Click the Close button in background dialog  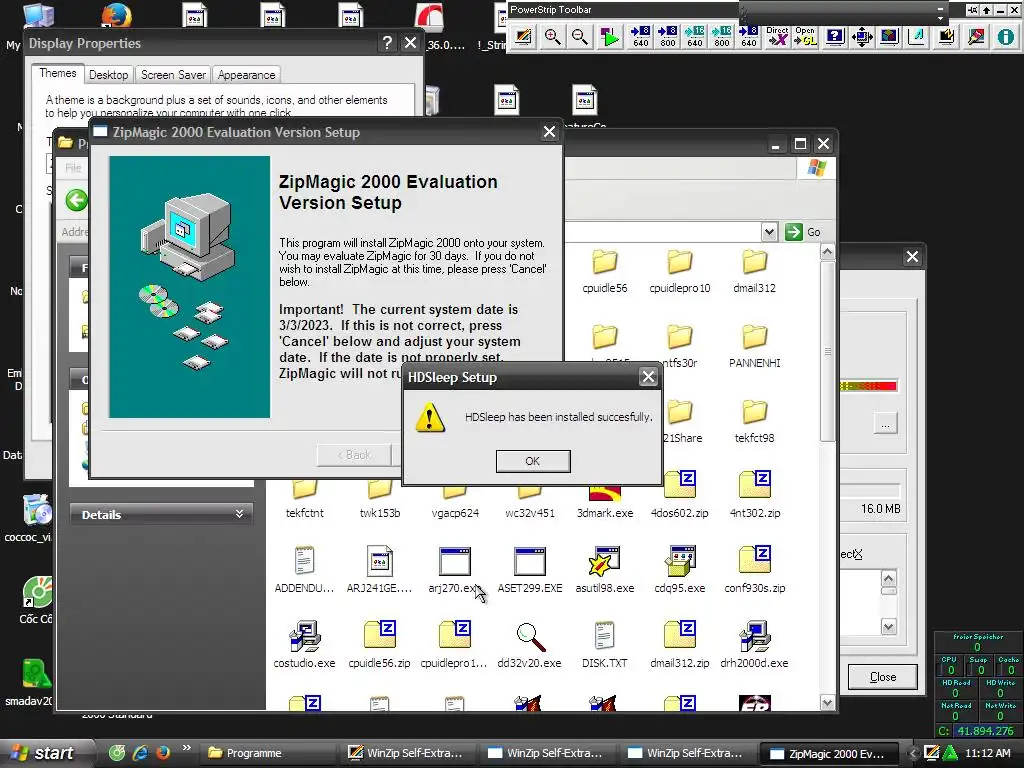click(882, 677)
